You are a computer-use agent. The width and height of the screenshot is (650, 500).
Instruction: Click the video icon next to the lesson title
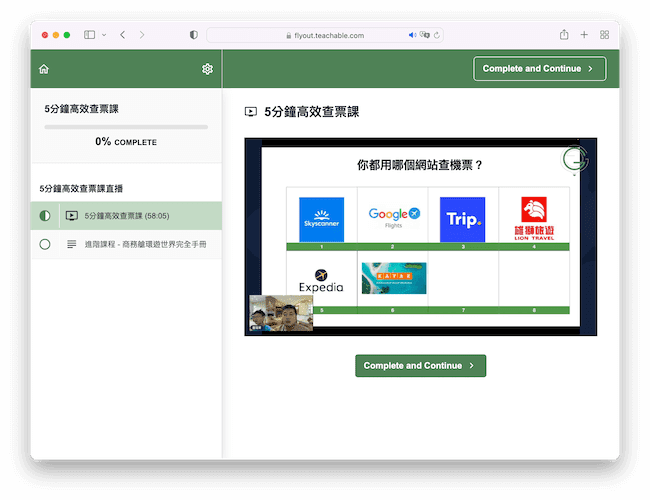click(x=251, y=112)
